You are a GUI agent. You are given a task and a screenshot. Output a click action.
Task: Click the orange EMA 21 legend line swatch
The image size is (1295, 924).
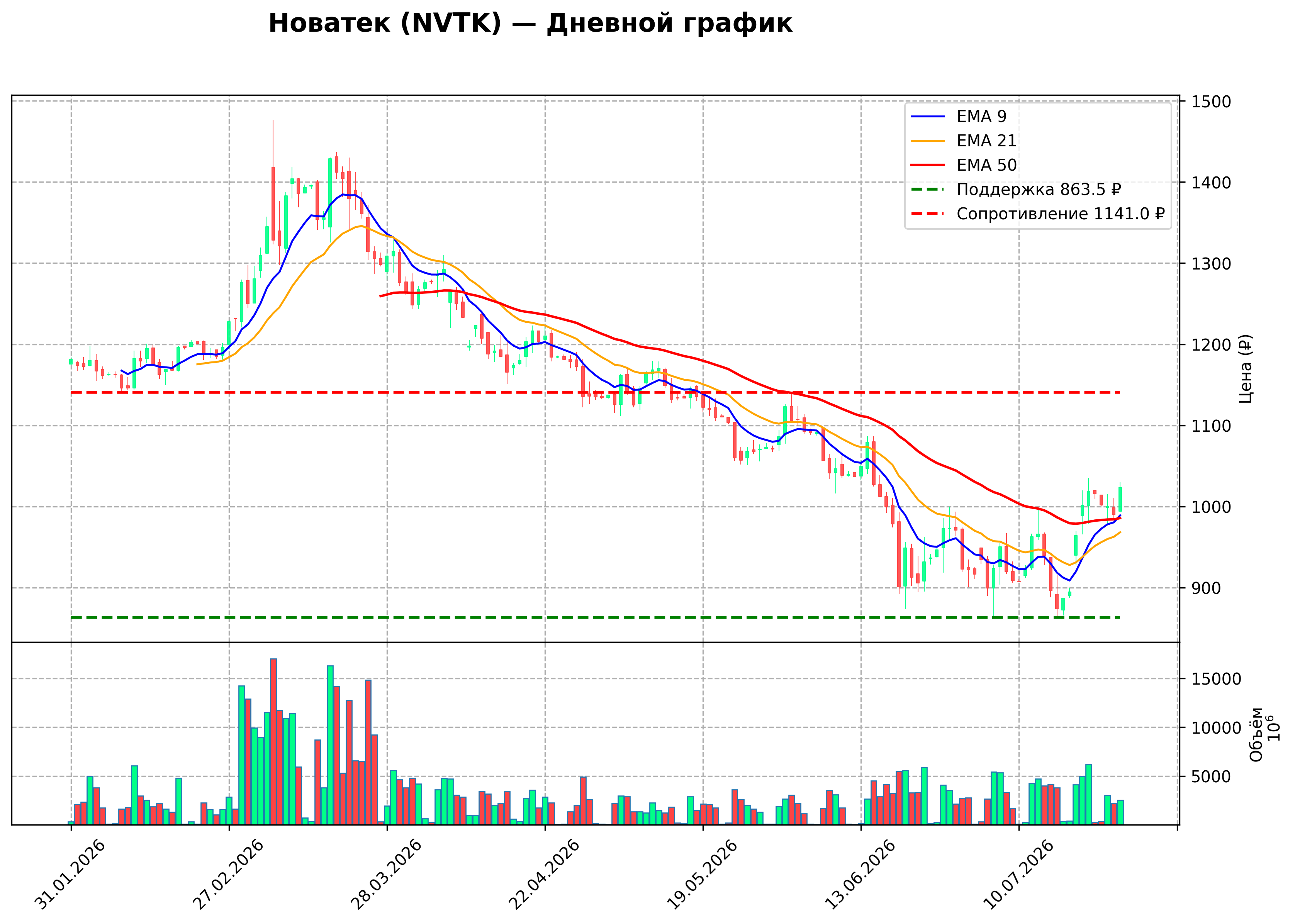click(927, 141)
